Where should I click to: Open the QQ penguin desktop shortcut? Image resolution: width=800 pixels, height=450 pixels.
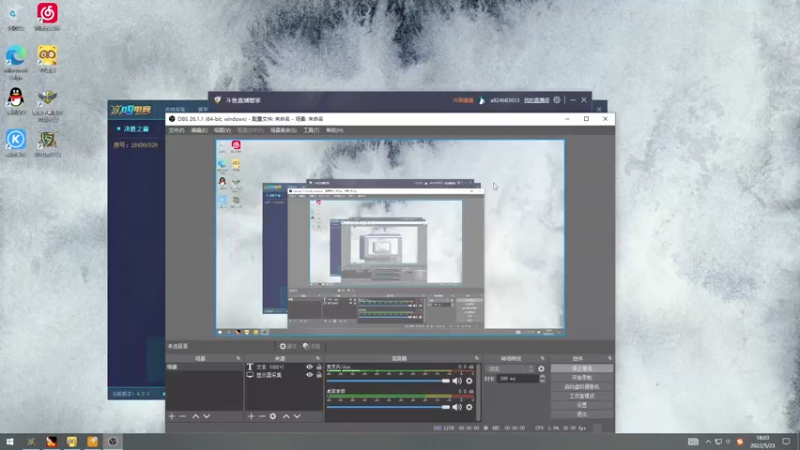(16, 101)
